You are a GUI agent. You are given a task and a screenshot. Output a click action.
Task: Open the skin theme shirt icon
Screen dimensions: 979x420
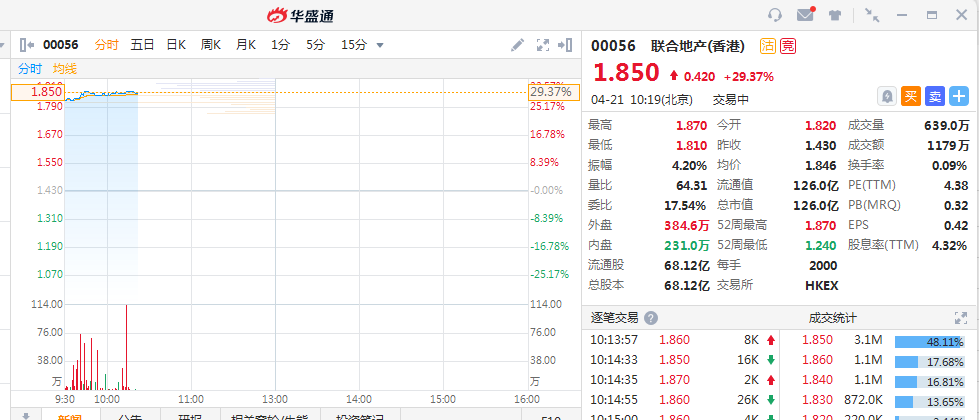tap(835, 15)
